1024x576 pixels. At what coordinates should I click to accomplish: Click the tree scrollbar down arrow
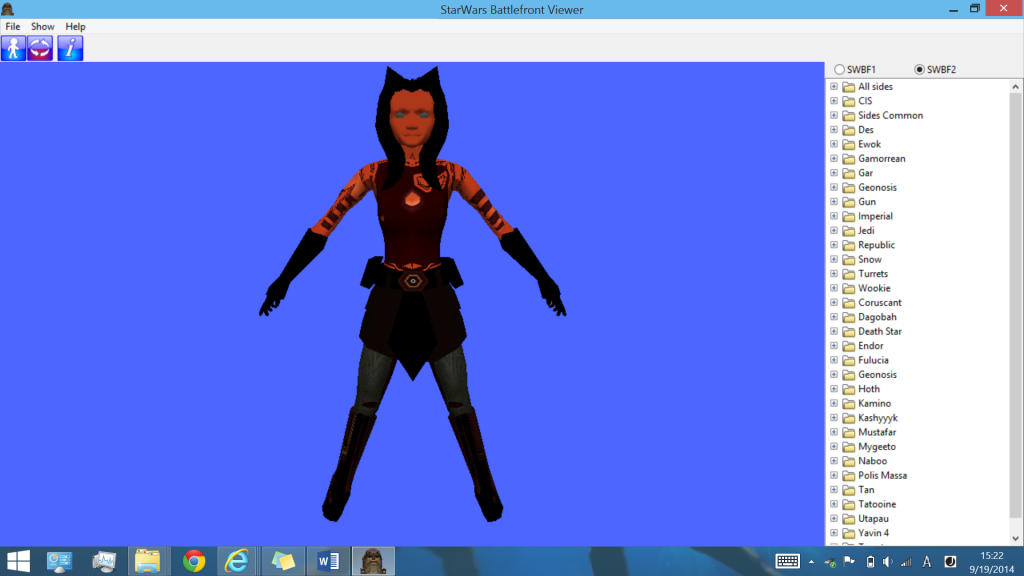coord(1015,539)
